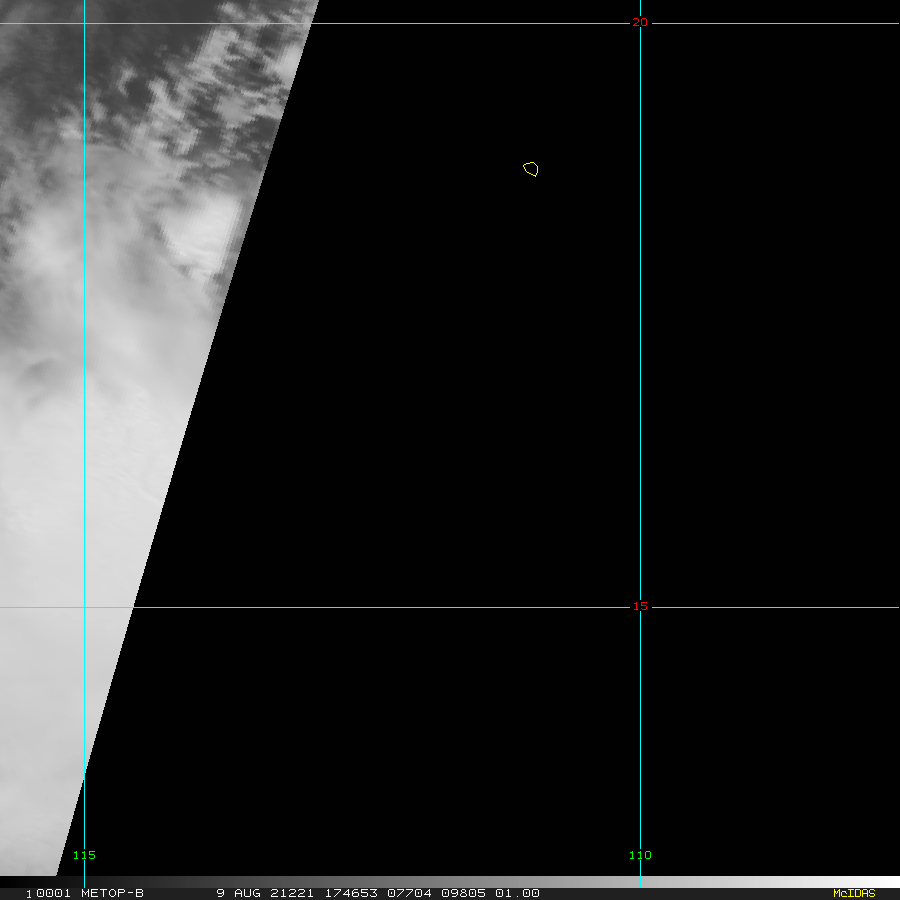Click the 9 AUG date text

239,893
